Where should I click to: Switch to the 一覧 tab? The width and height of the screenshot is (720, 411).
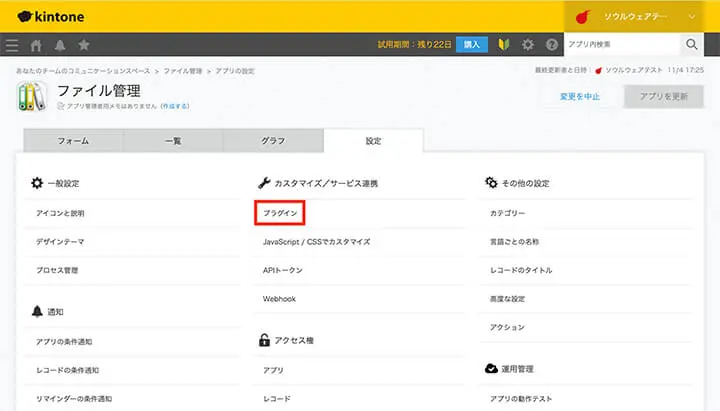coord(173,141)
